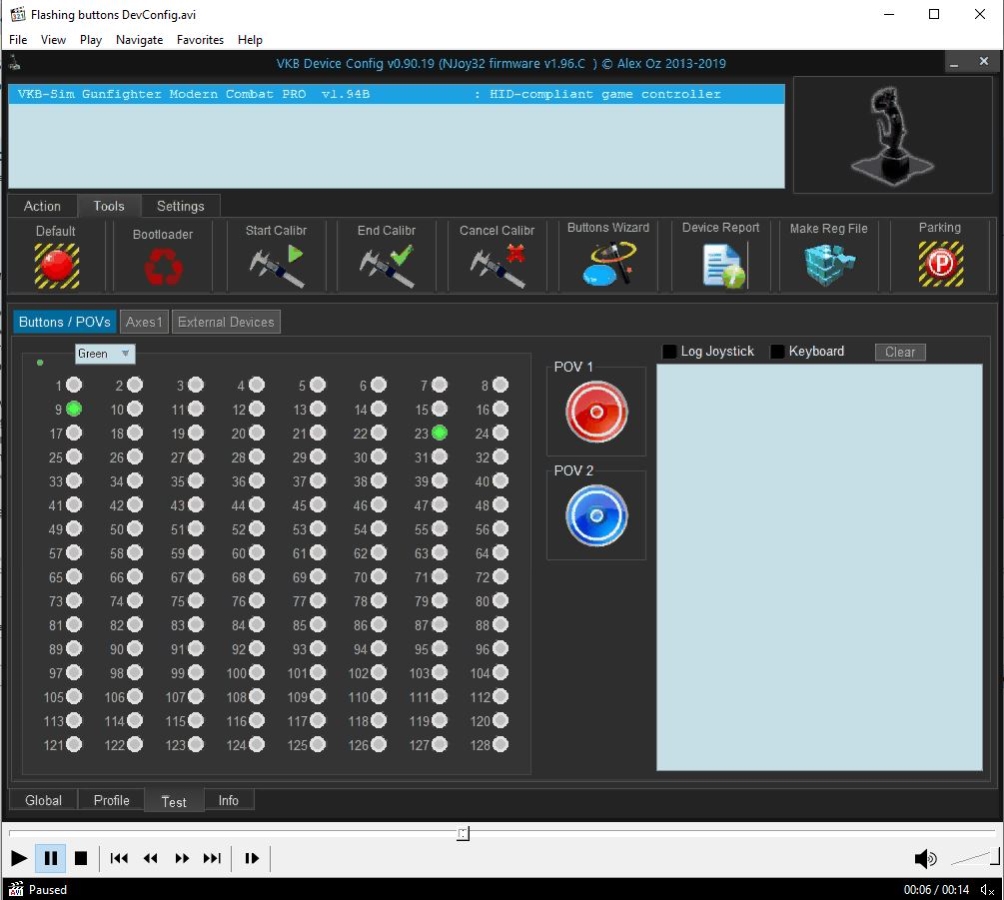
Task: Open the Green color dropdown
Action: [x=105, y=354]
